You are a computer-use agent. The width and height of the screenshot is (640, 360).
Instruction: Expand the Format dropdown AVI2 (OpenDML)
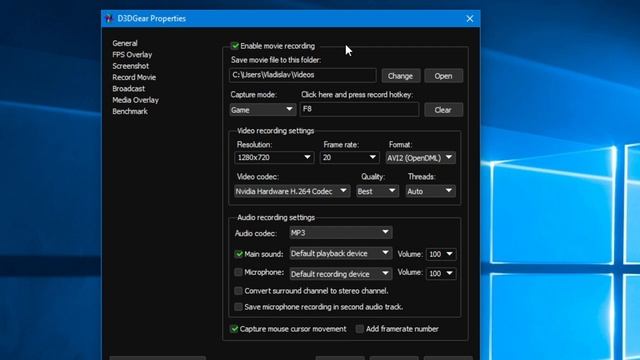pyautogui.click(x=421, y=158)
